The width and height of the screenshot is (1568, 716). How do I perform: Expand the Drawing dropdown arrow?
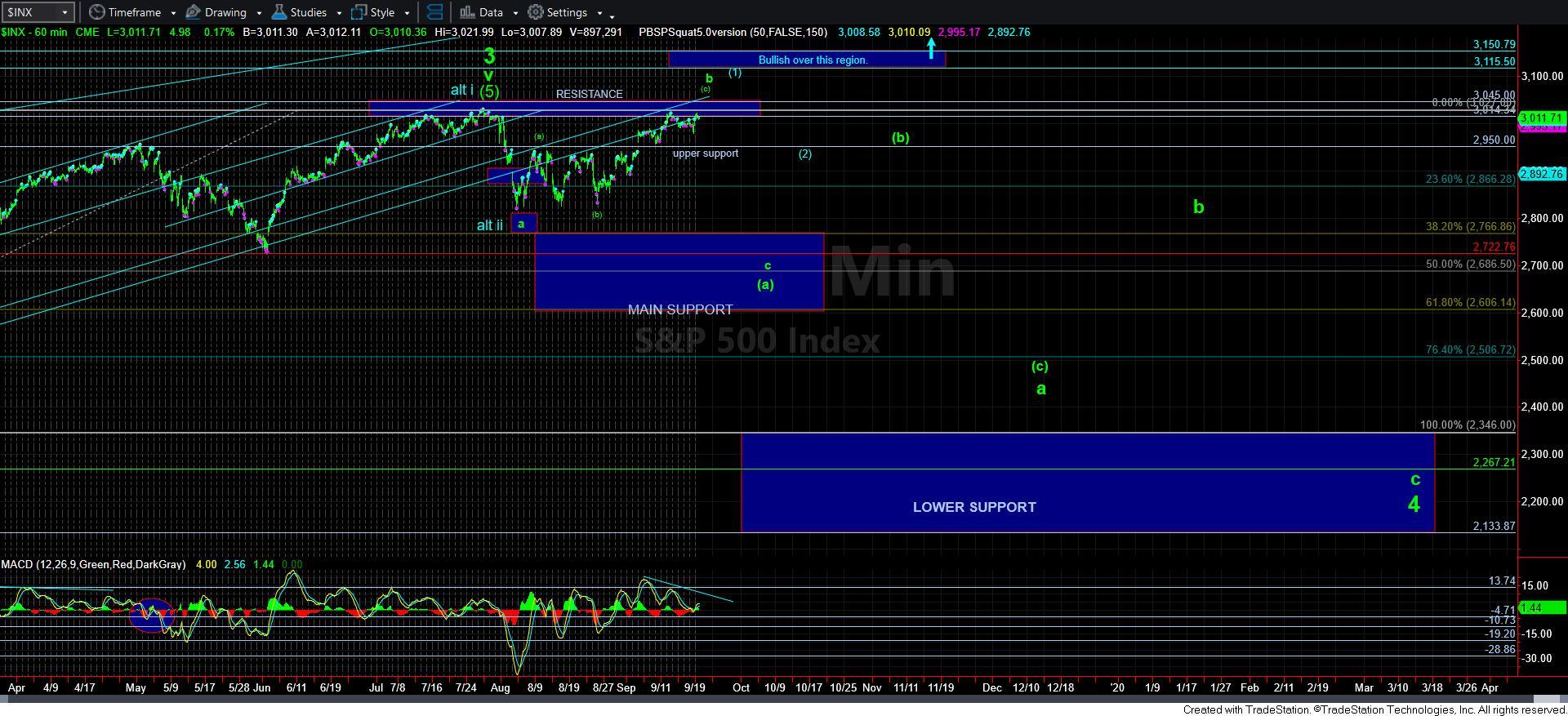pyautogui.click(x=259, y=13)
